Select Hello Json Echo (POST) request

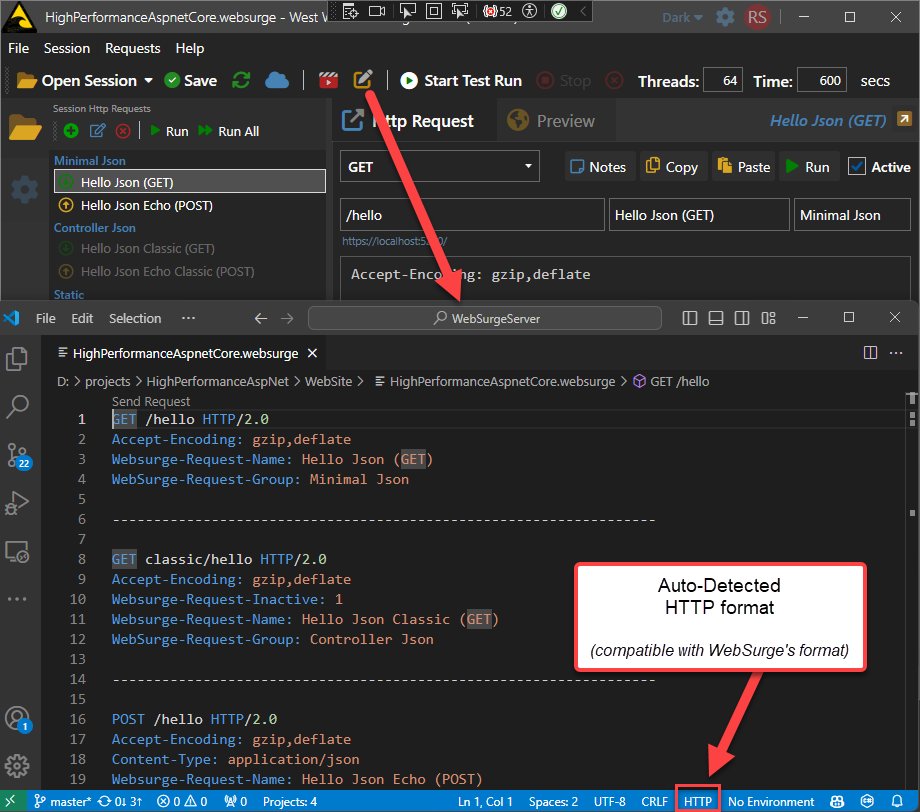[190, 205]
